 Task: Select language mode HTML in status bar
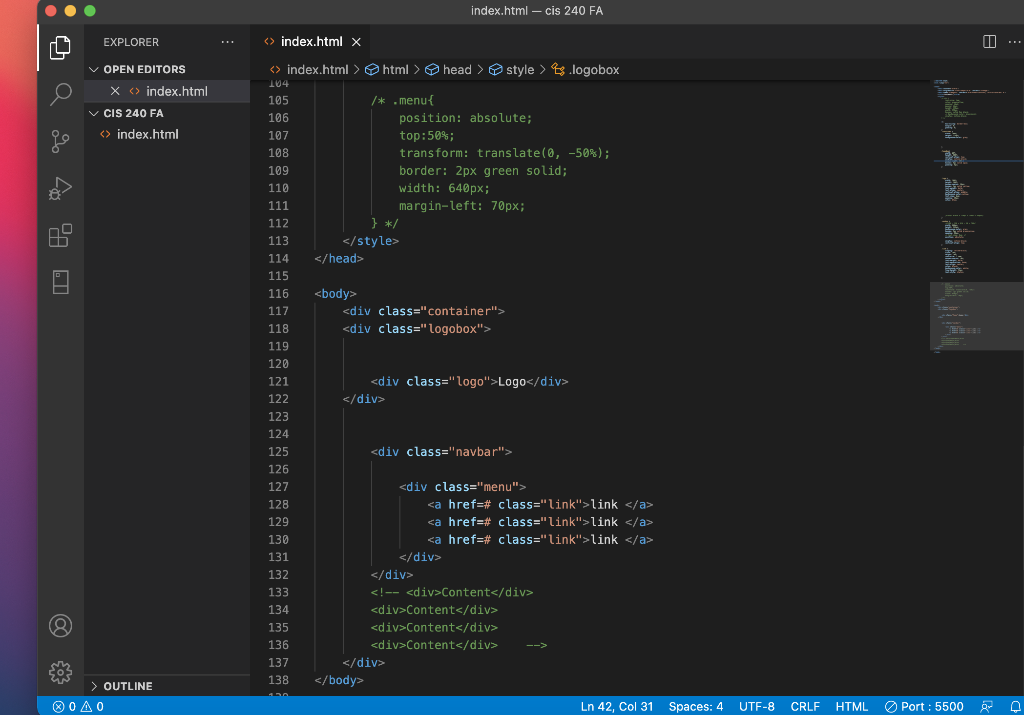(x=852, y=707)
